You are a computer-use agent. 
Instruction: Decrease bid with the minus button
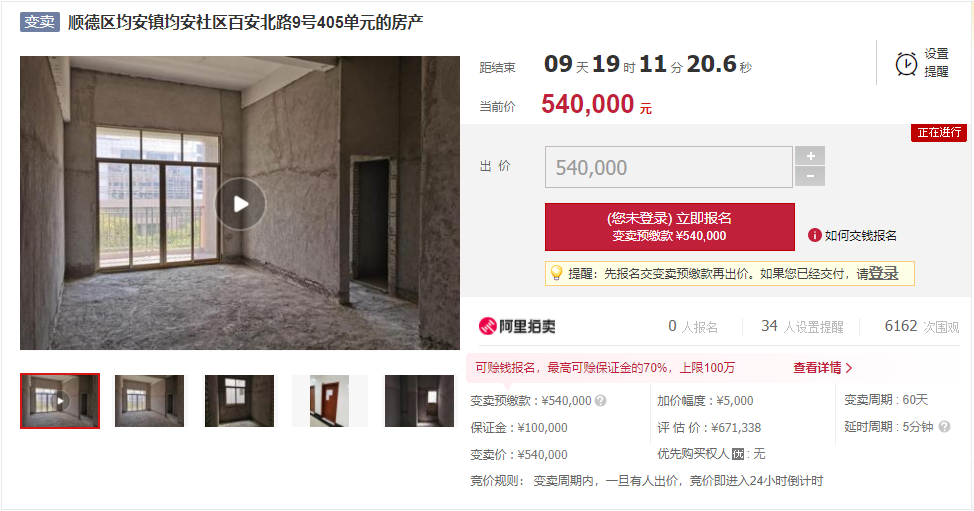click(x=810, y=176)
